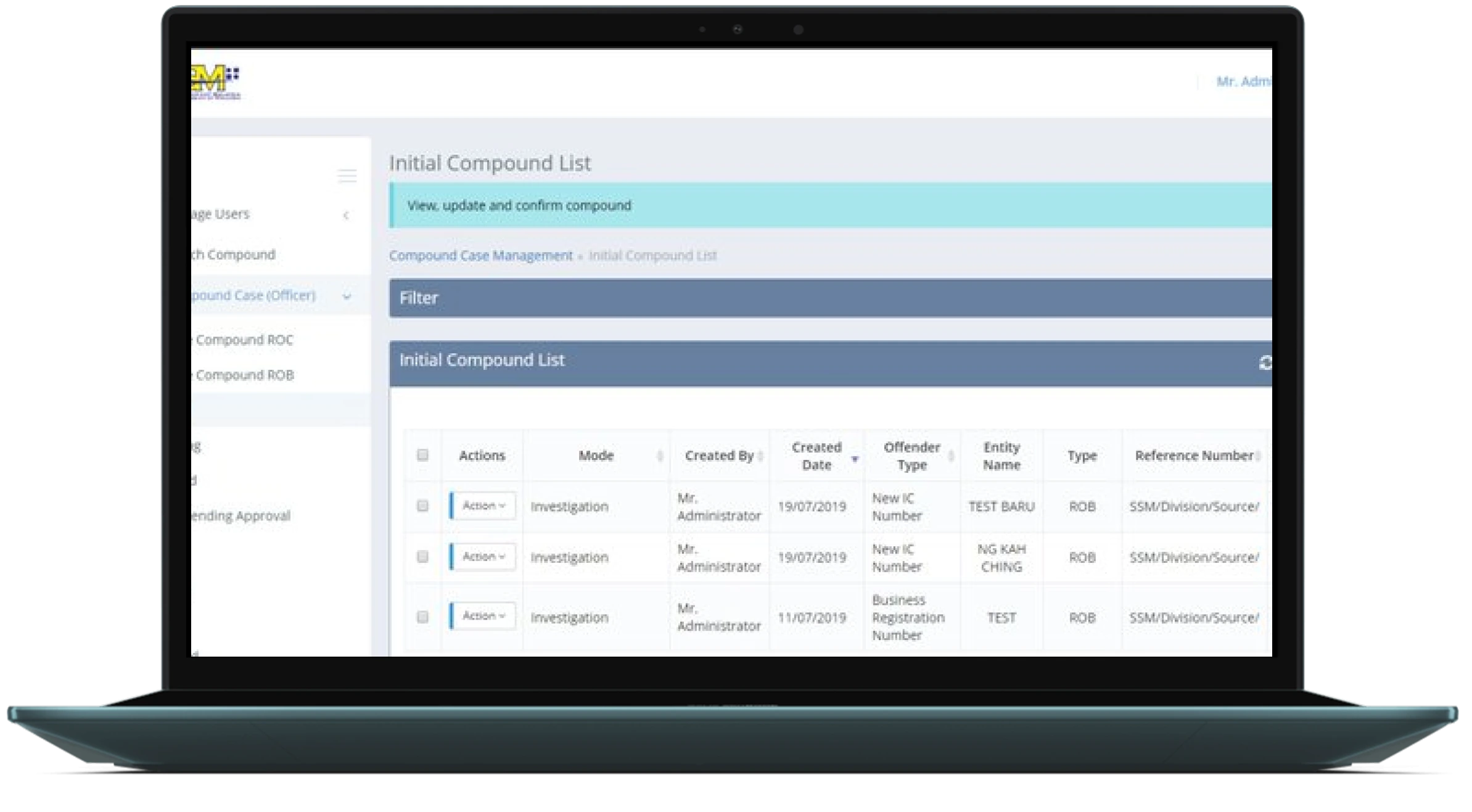Tick the select-all checkbox in table header

tap(422, 455)
